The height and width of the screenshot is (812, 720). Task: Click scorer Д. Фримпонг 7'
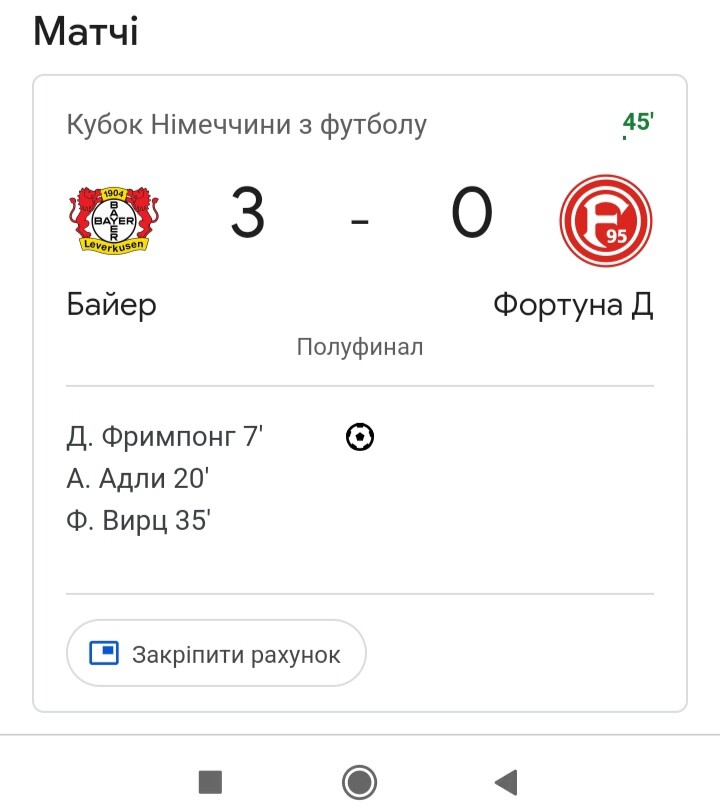[x=165, y=437]
